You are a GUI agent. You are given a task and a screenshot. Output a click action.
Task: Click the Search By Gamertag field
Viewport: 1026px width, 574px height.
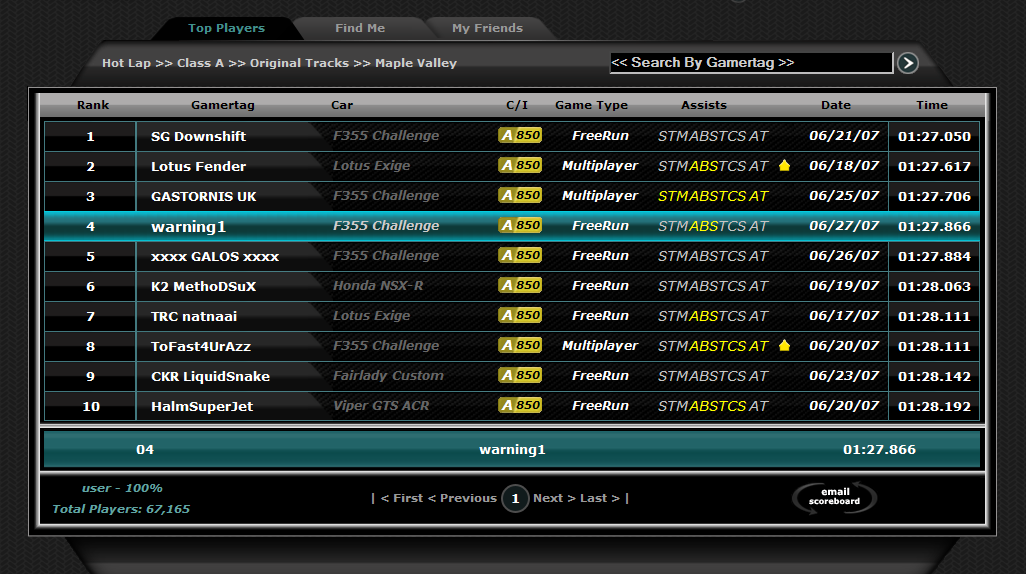[x=750, y=63]
